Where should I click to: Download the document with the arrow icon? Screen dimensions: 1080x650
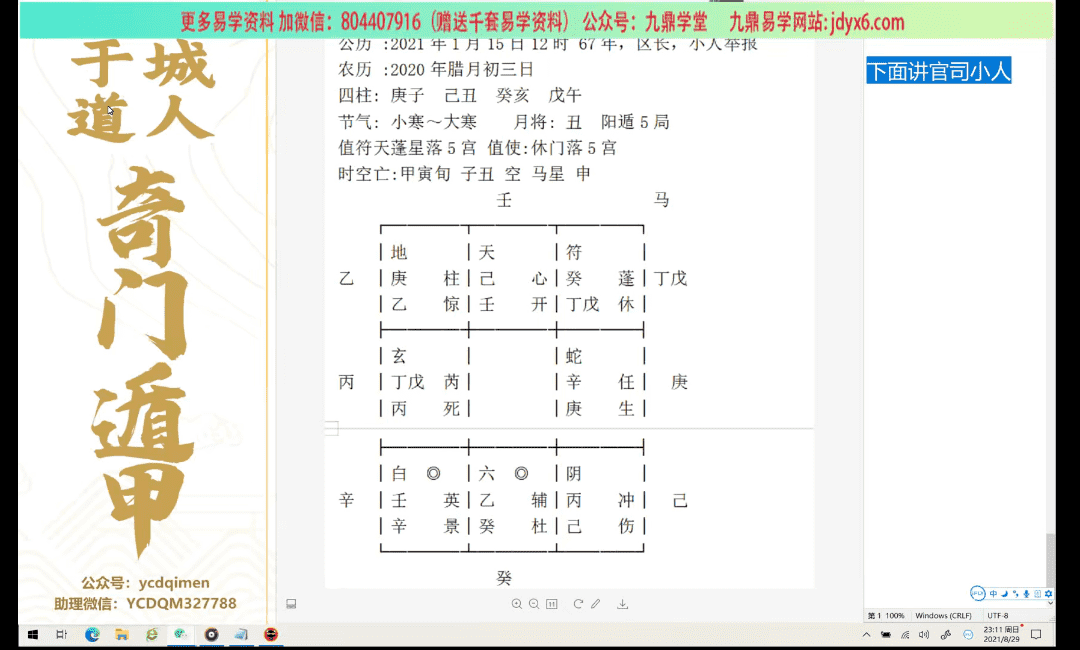(x=623, y=604)
